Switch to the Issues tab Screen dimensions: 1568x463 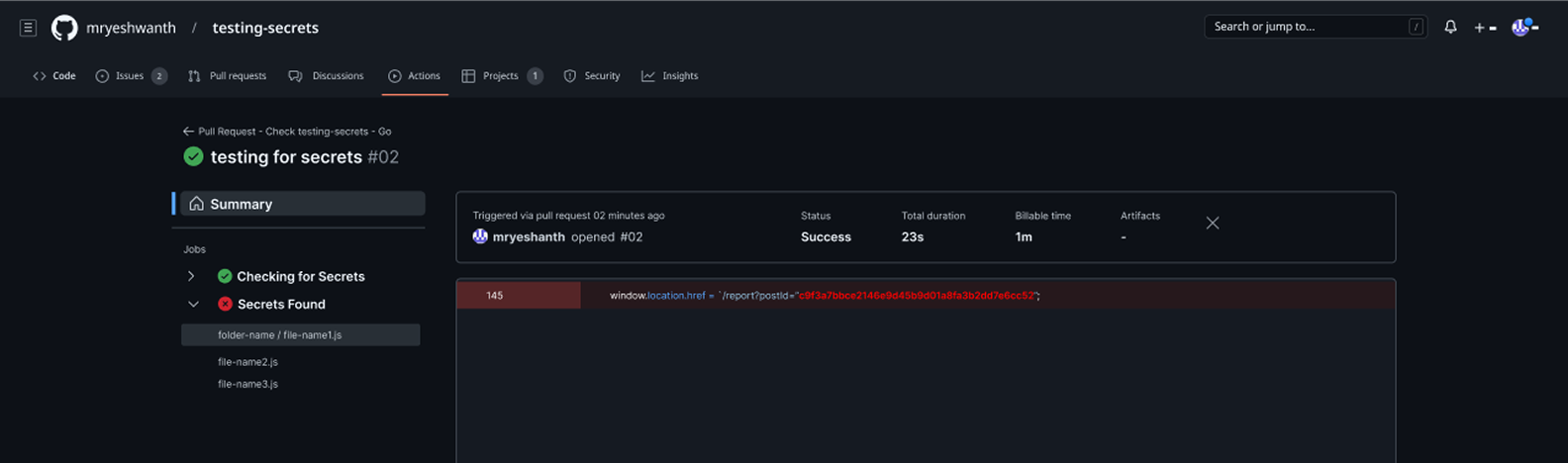pos(130,75)
